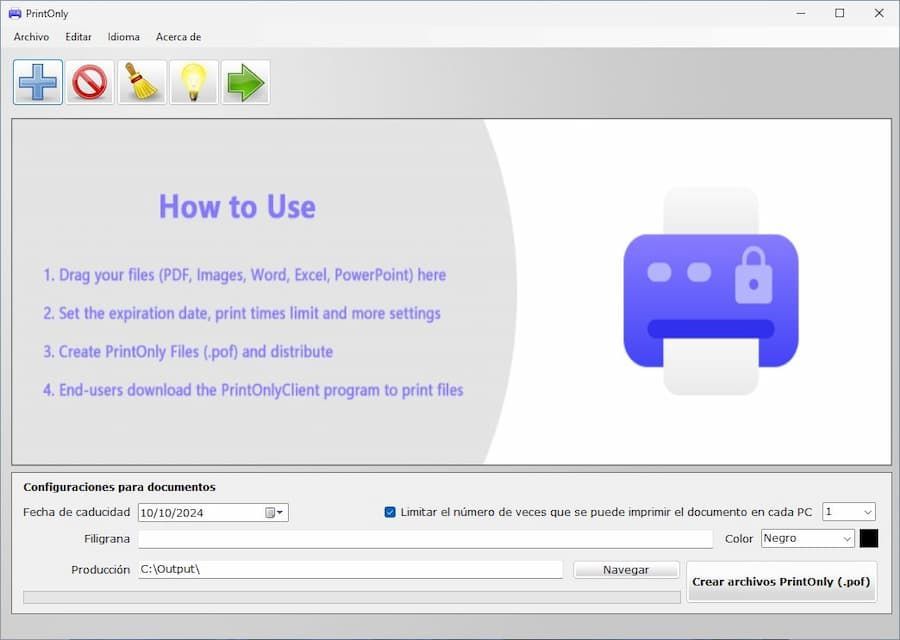
Task: Click the Configuraciones para documentos label
Action: point(119,487)
